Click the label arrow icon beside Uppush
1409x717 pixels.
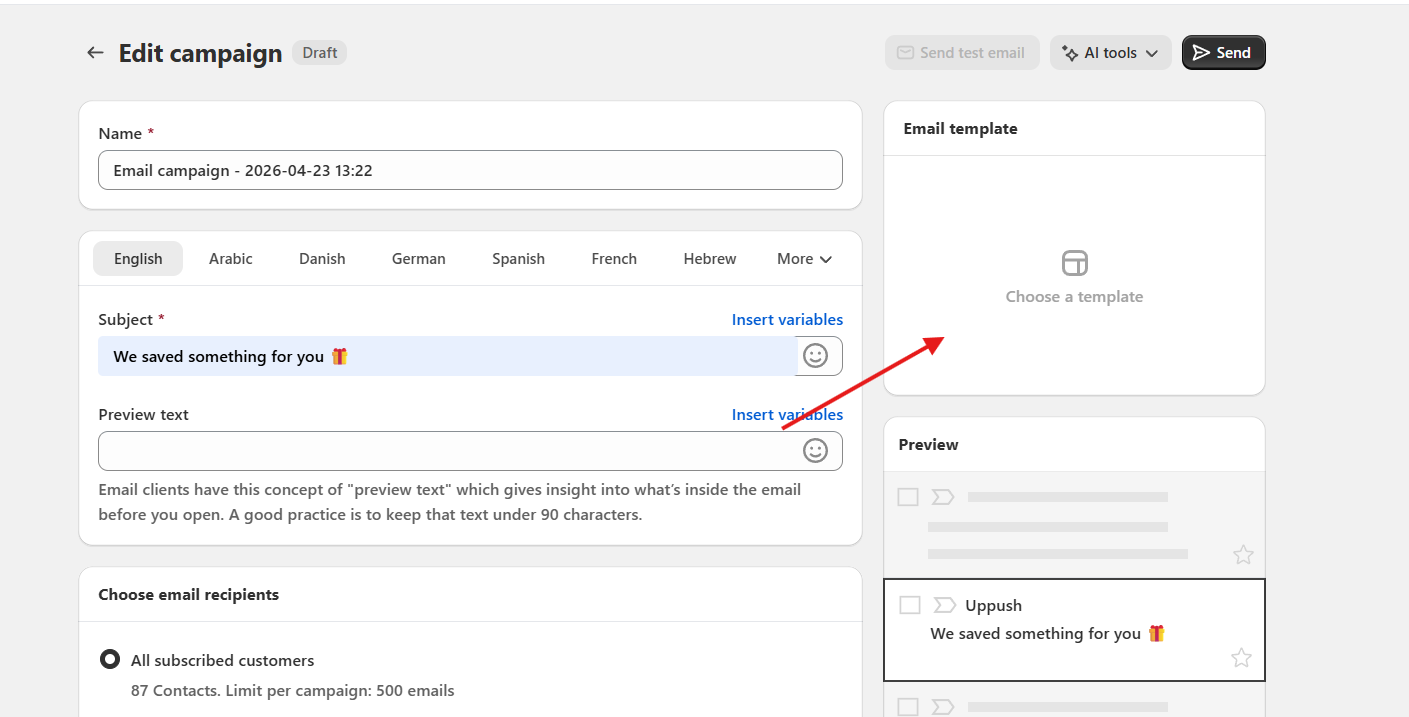point(943,605)
